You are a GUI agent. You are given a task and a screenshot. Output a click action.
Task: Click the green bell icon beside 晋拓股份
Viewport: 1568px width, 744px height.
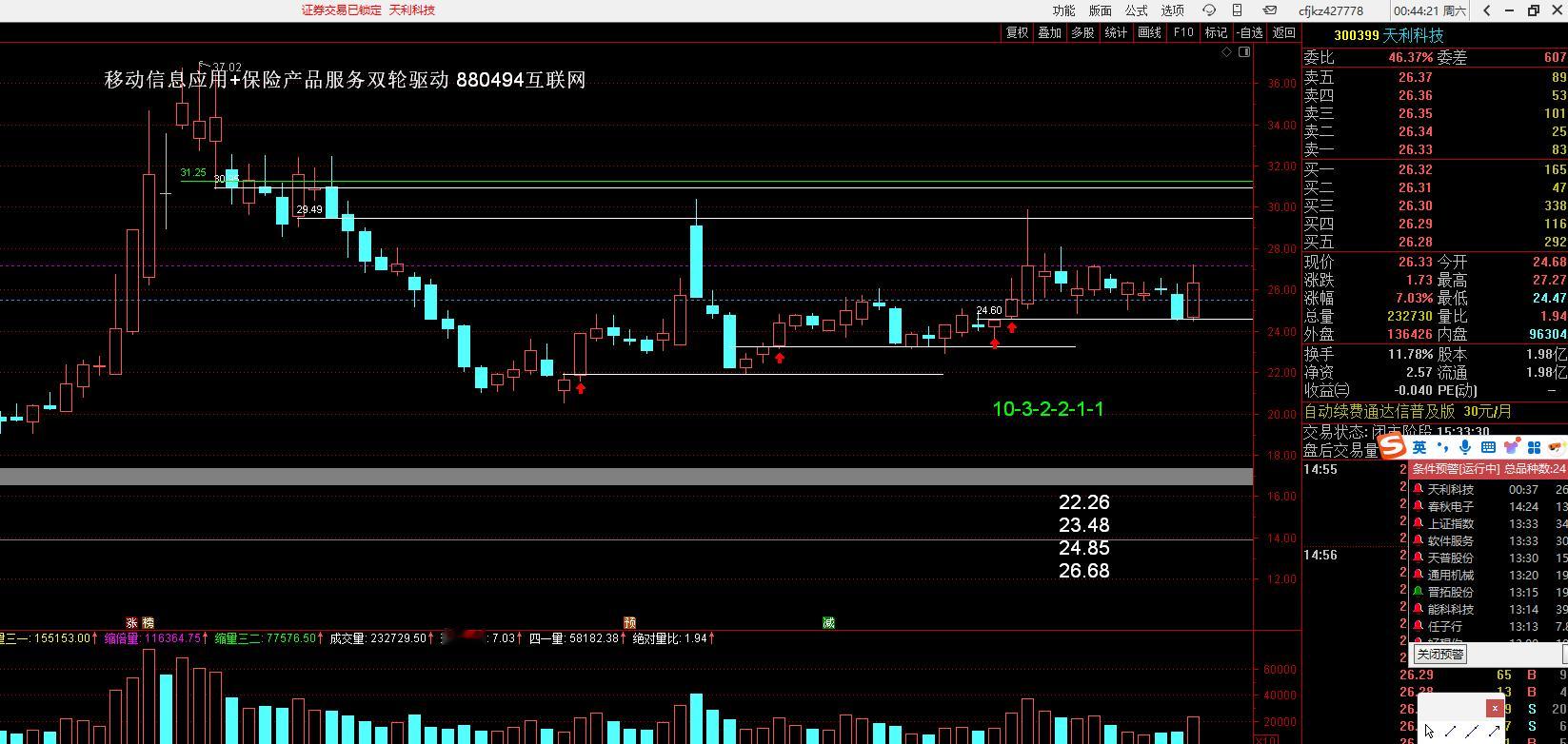coord(1418,593)
